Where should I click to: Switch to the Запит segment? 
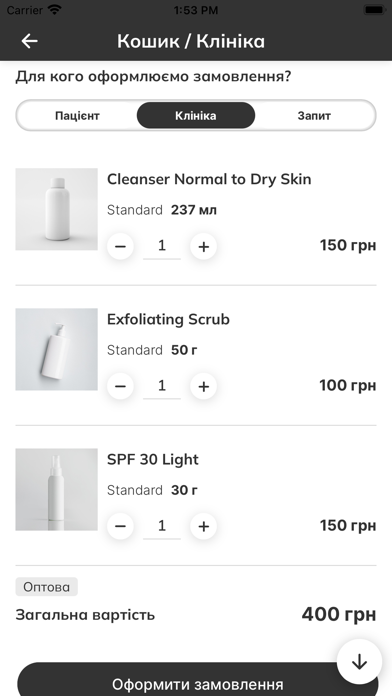tap(314, 115)
